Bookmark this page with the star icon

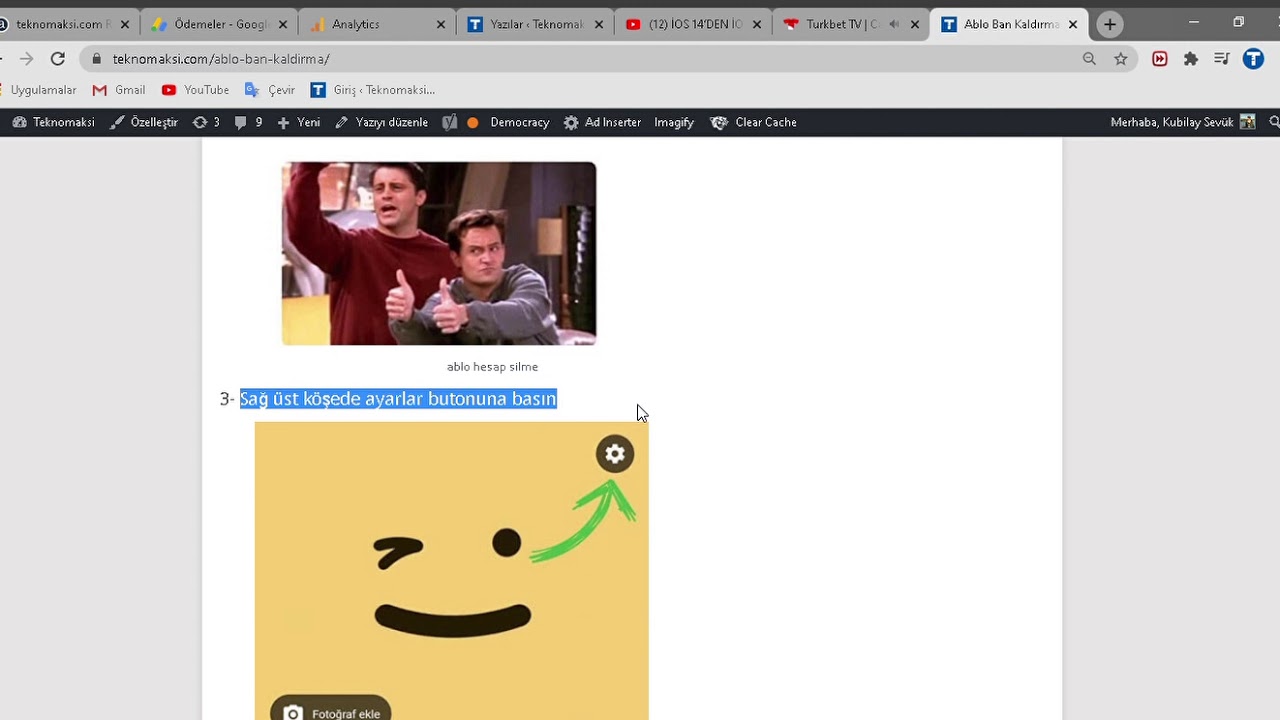[x=1121, y=59]
